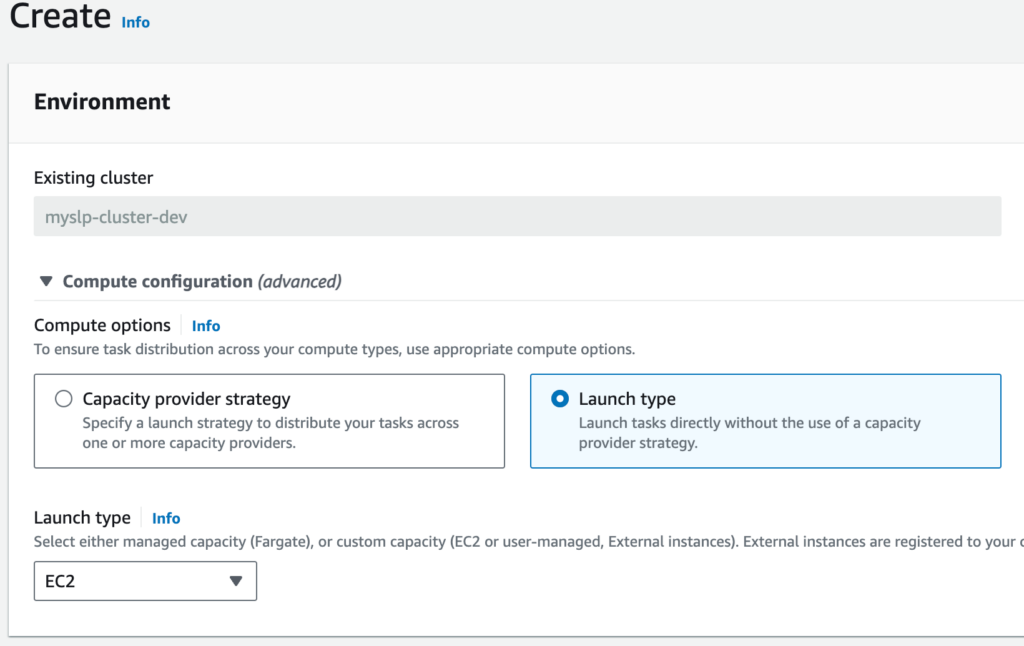
Task: Click the down arrow in EC2 selector
Action: pyautogui.click(x=236, y=581)
